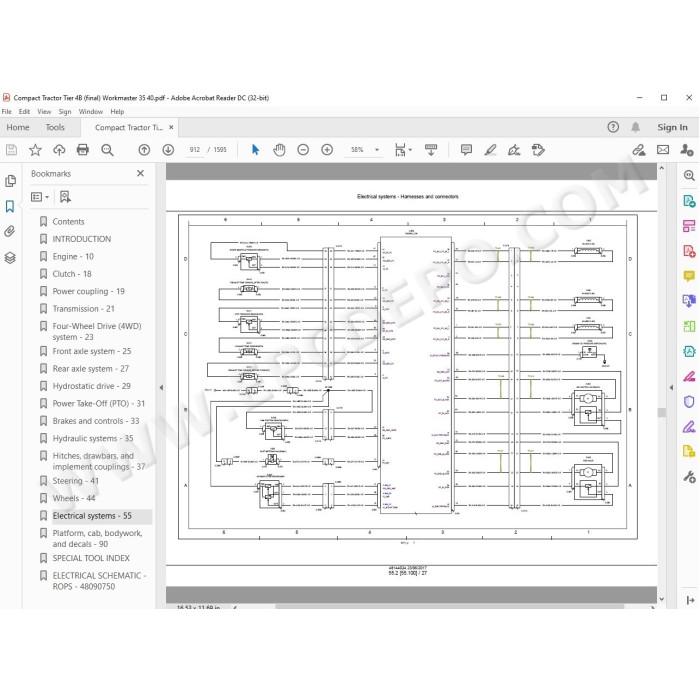This screenshot has height=700, width=700.
Task: Select the highlighter pen tool
Action: pos(490,150)
